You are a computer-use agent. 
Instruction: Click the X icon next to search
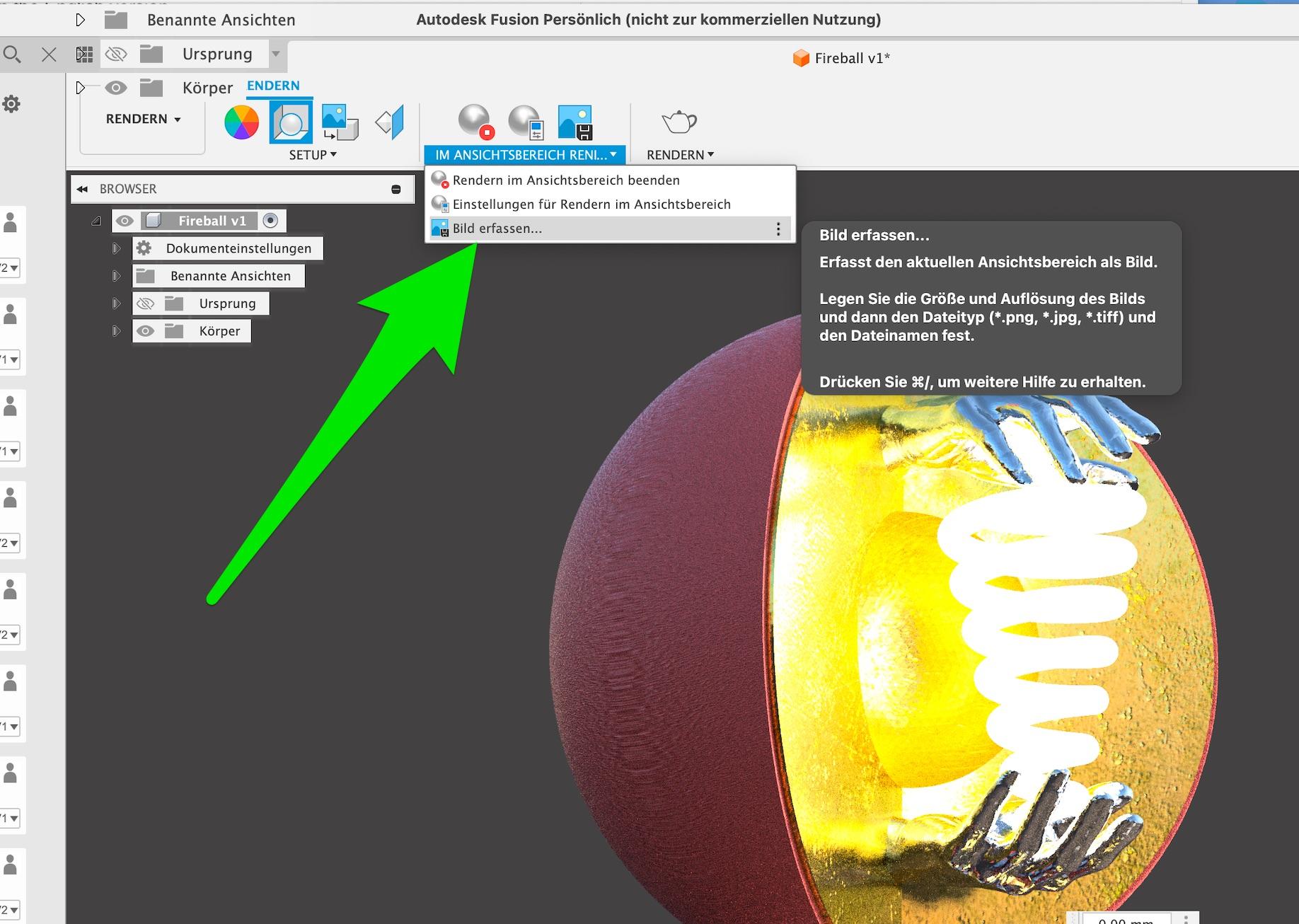point(49,54)
